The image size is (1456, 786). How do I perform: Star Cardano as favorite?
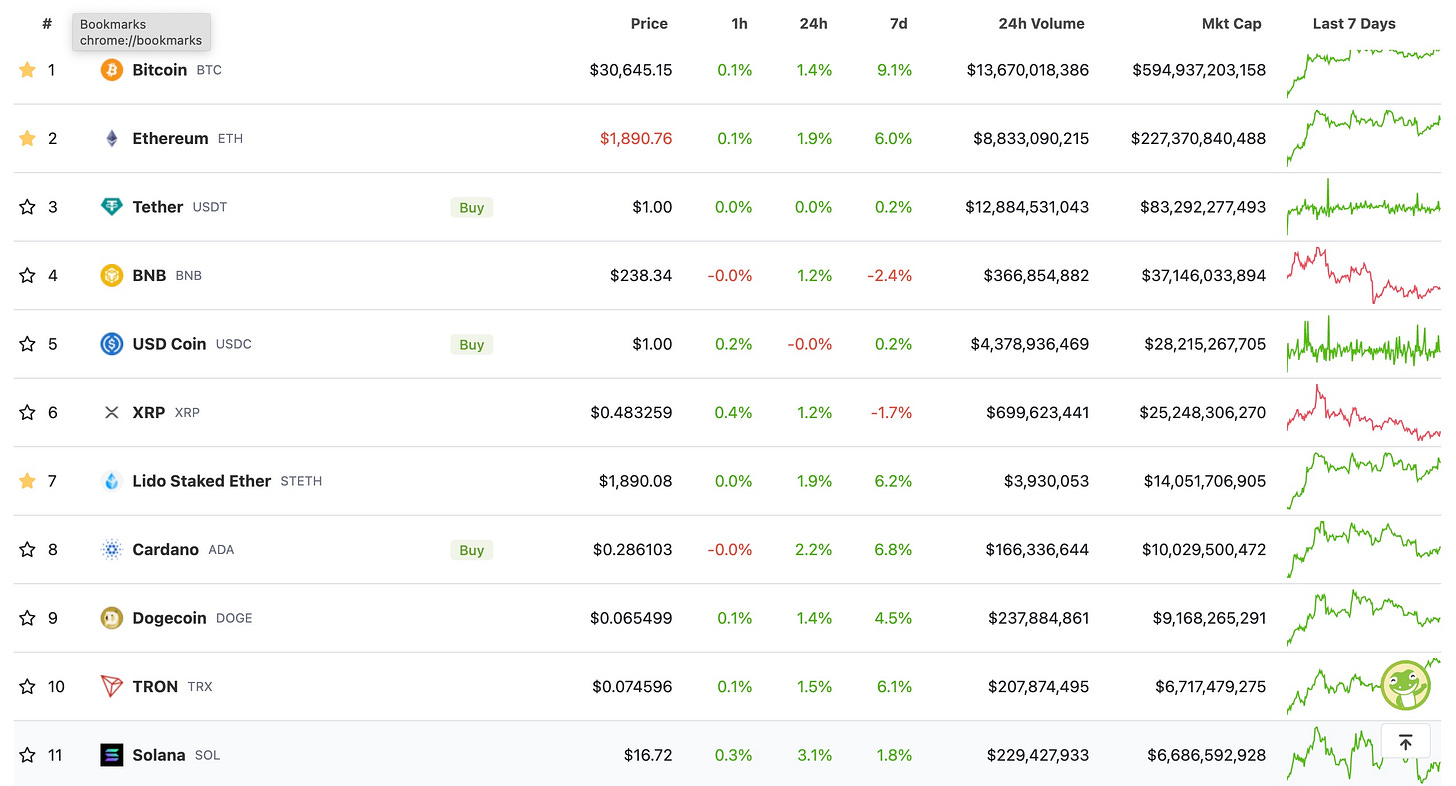[x=27, y=549]
